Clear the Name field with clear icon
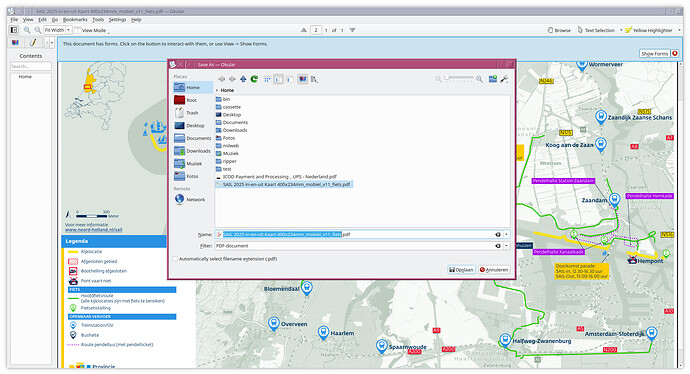 coord(498,235)
